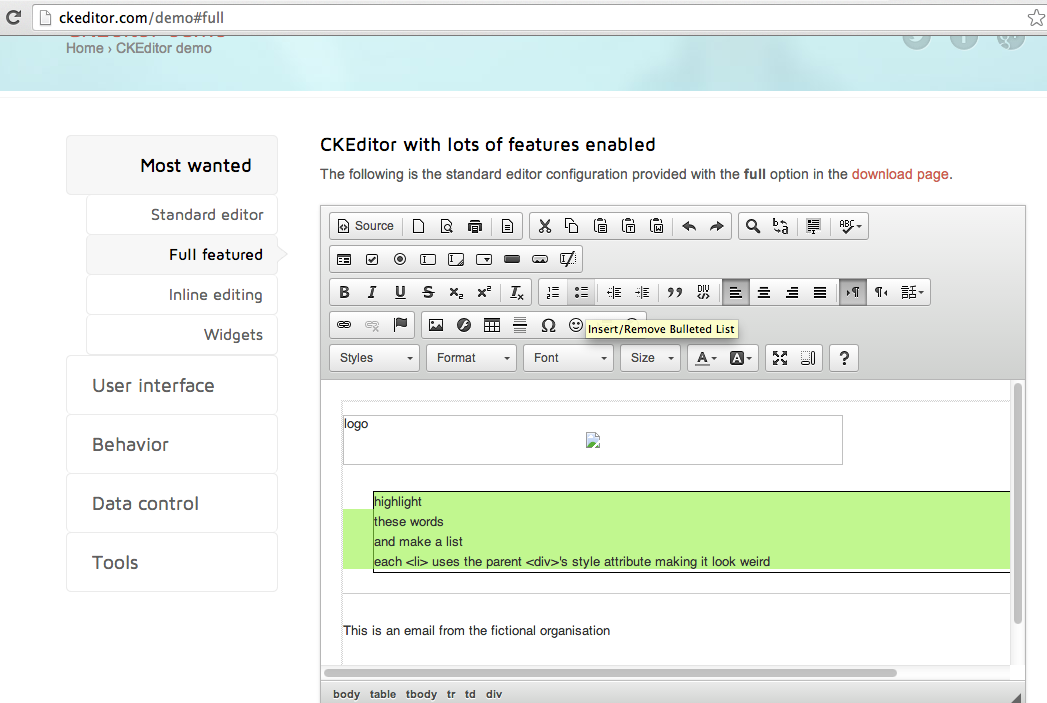Image resolution: width=1047 pixels, height=703 pixels.
Task: Open the Text Color picker
Action: [x=706, y=358]
